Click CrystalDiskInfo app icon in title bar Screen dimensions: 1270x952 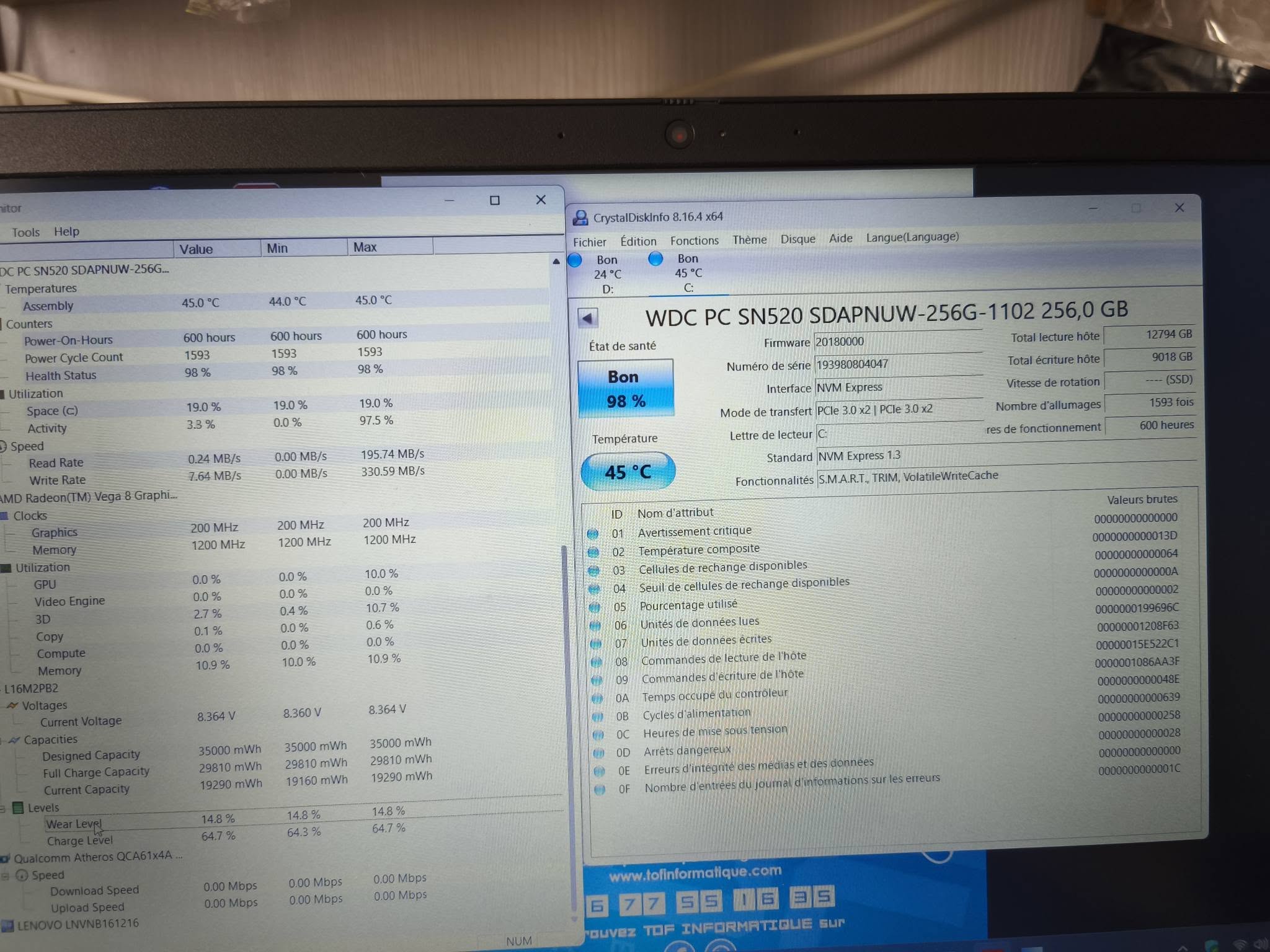580,218
